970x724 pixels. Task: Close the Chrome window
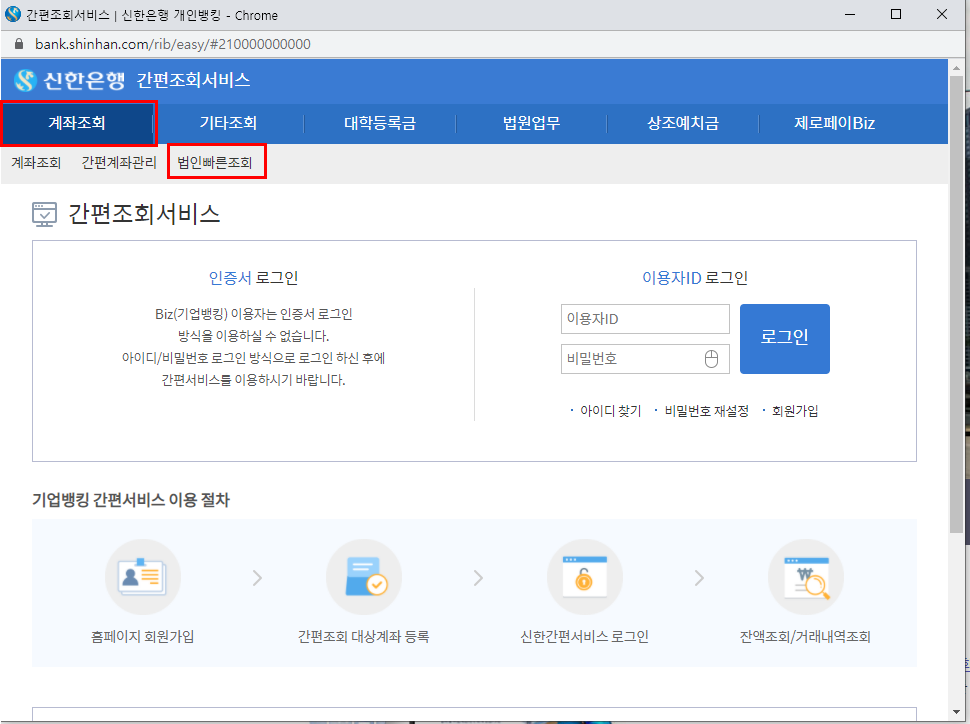[942, 14]
